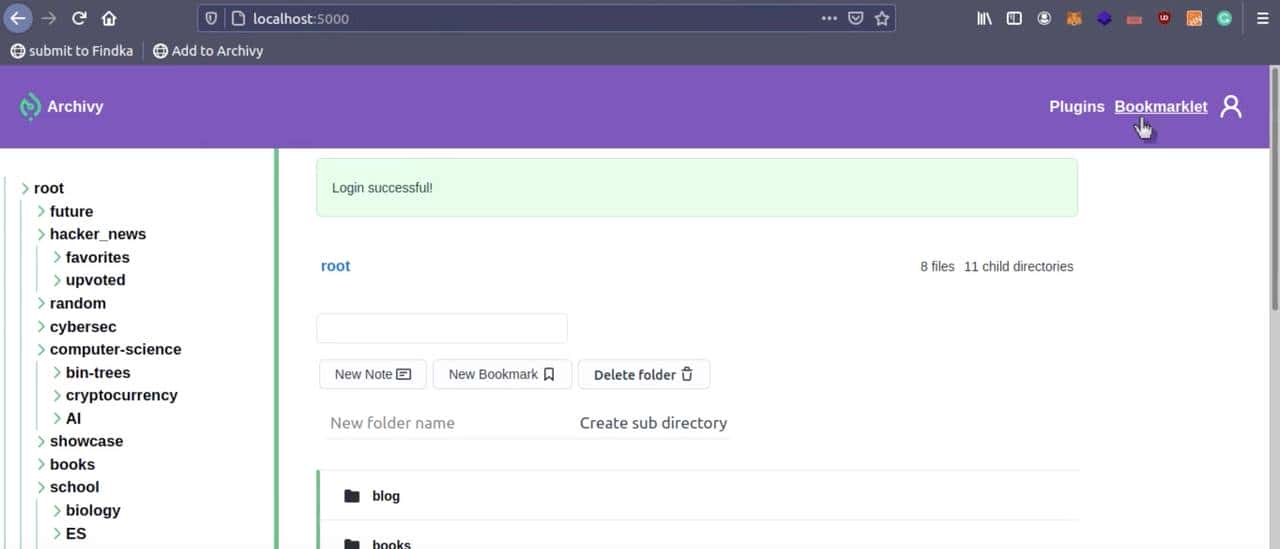Open the Plugins menu item
This screenshot has width=1280, height=549.
point(1076,106)
